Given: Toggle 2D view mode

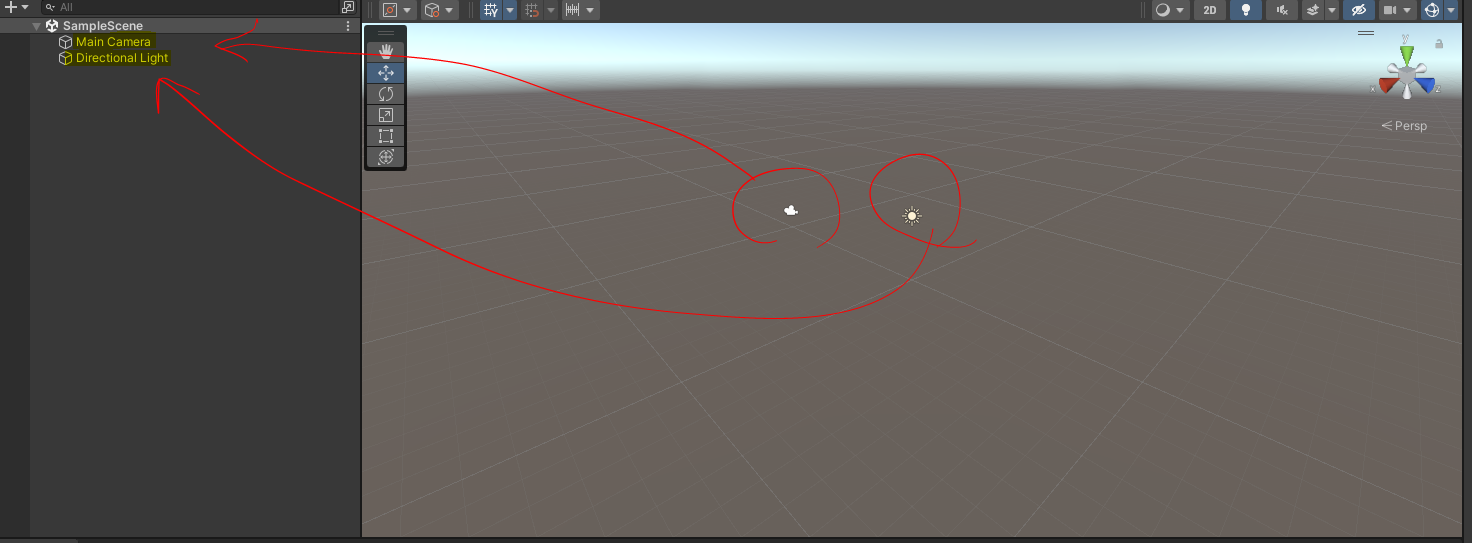Looking at the screenshot, I should coord(1210,10).
